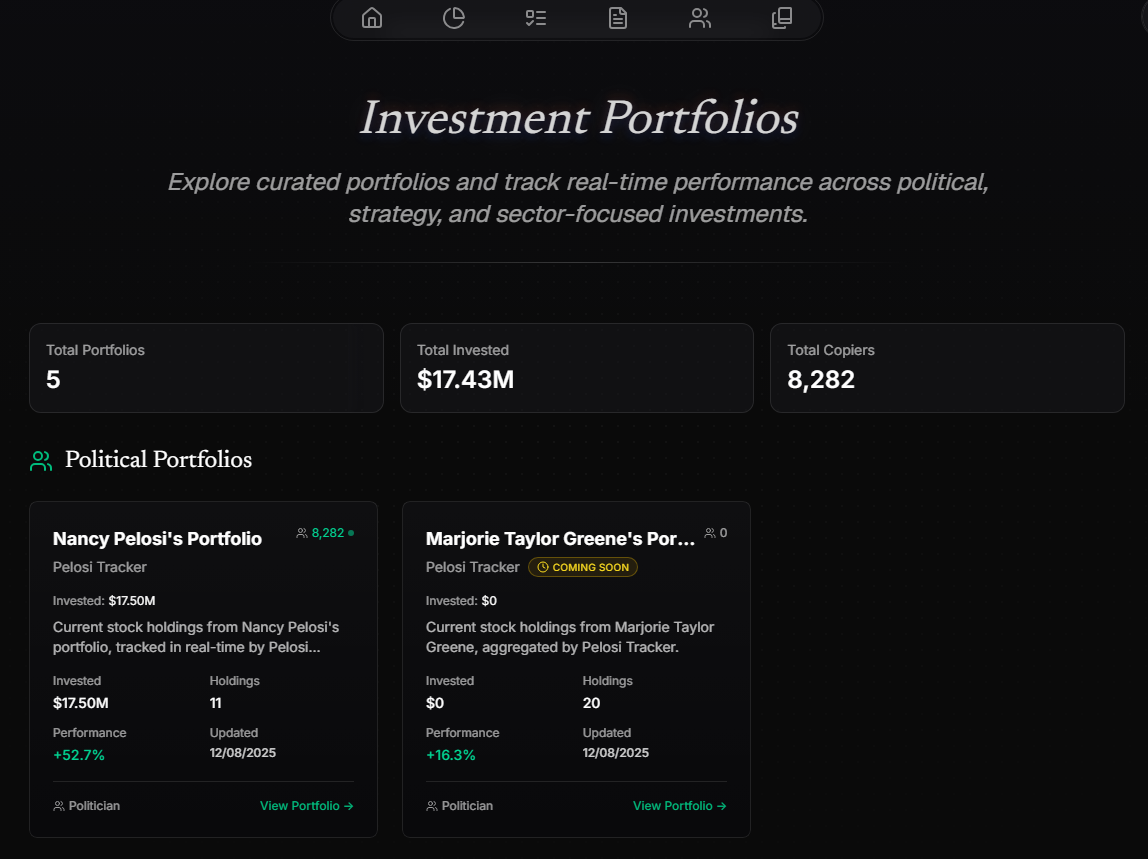The height and width of the screenshot is (859, 1148).
Task: Click the document icon in the navigation bar
Action: click(617, 18)
